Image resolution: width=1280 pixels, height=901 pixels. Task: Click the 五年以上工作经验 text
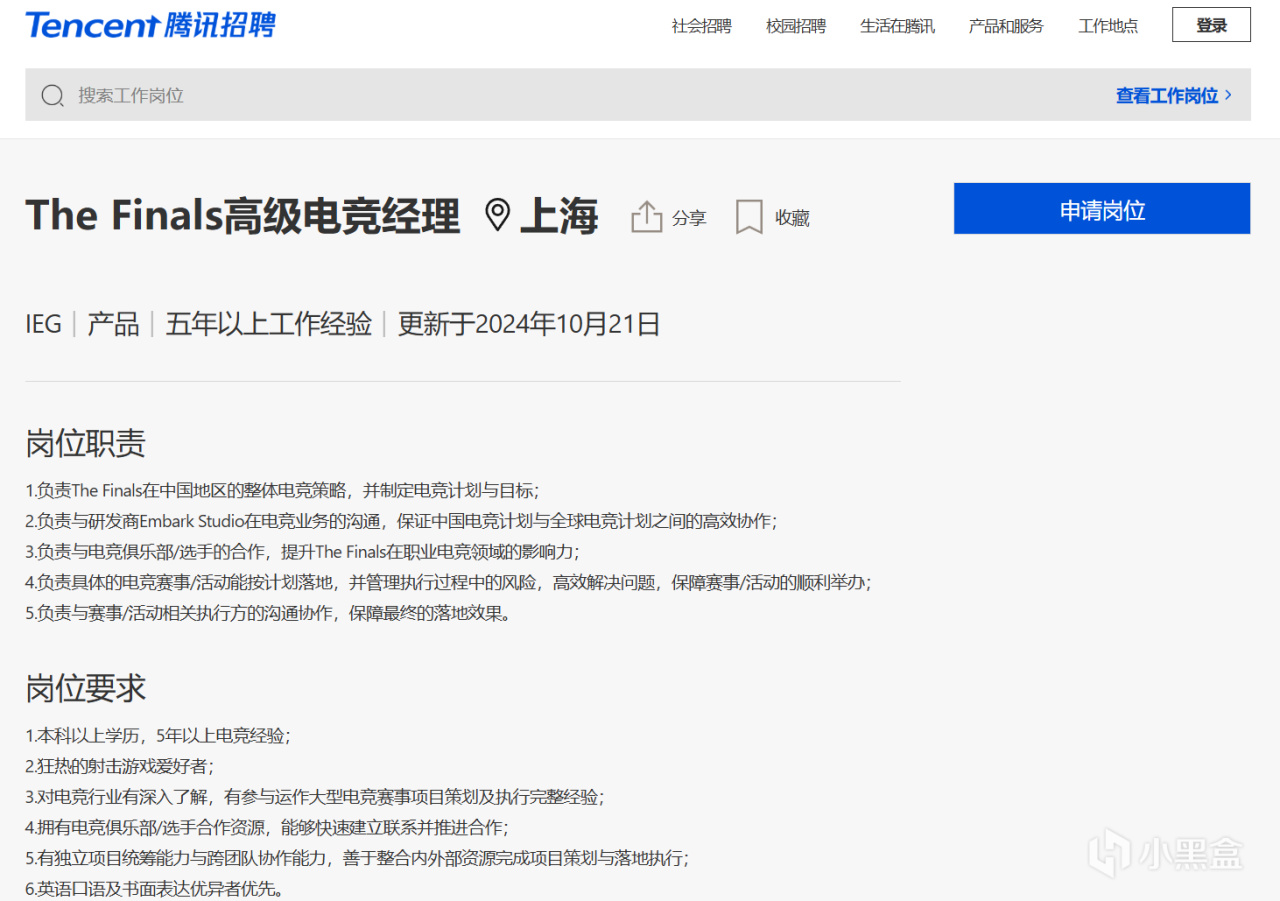point(269,324)
